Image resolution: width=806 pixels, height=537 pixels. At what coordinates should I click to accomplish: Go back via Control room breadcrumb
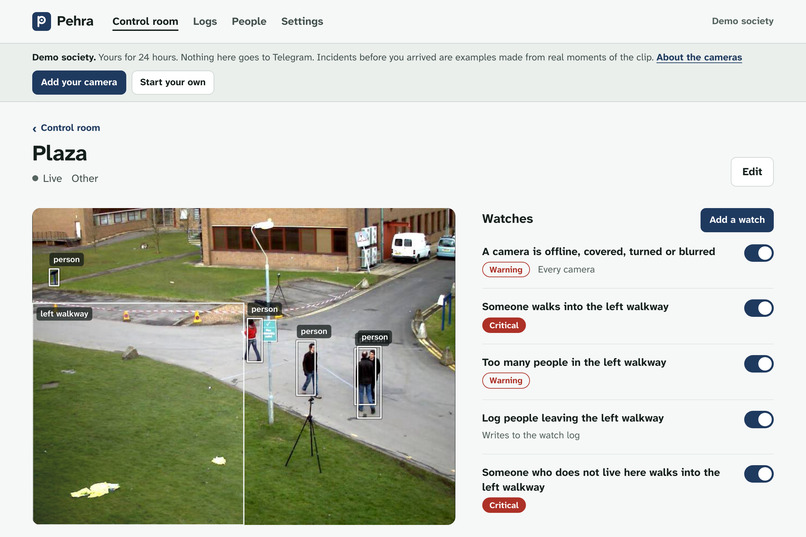point(70,128)
